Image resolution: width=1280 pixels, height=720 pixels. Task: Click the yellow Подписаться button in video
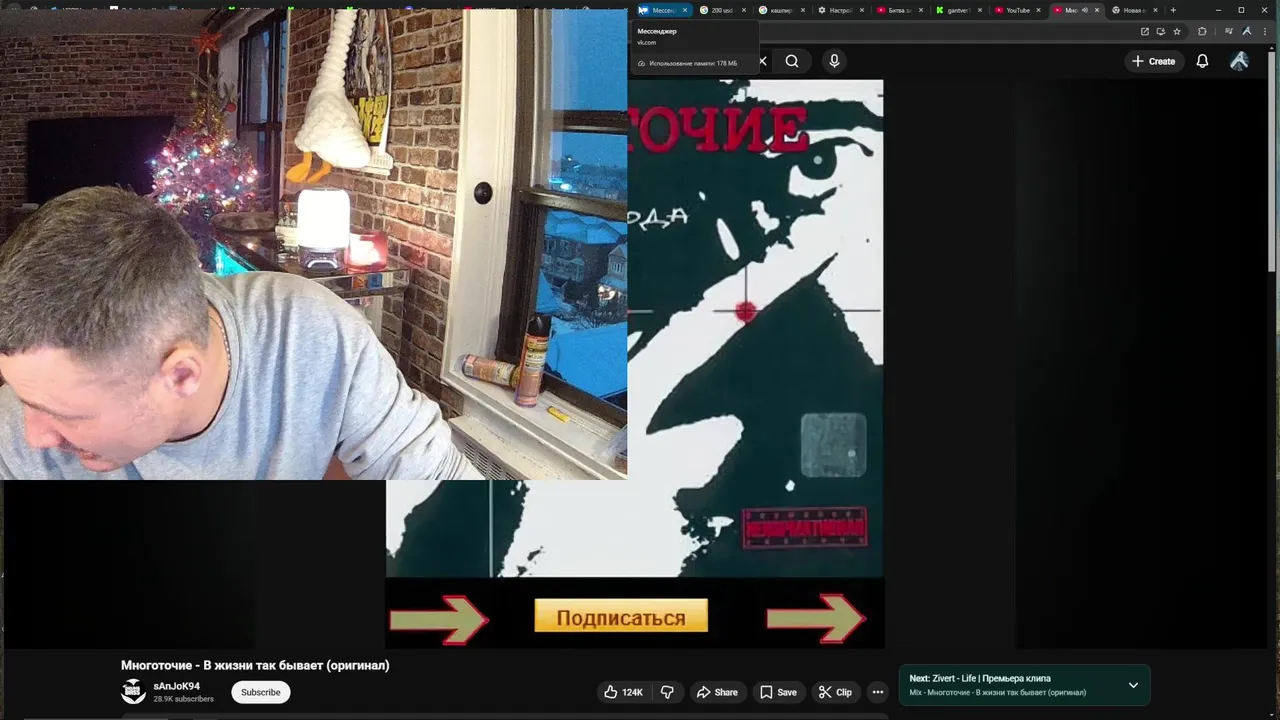pyautogui.click(x=621, y=617)
